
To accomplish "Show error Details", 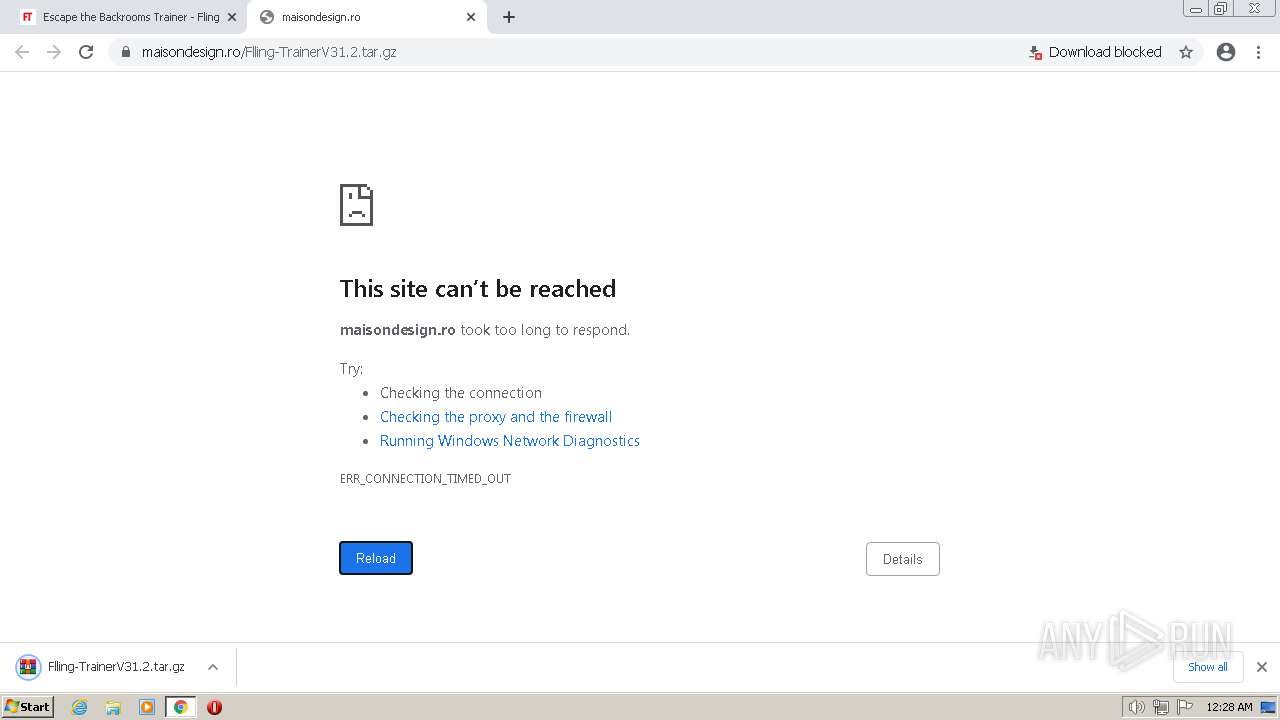I will (x=903, y=559).
